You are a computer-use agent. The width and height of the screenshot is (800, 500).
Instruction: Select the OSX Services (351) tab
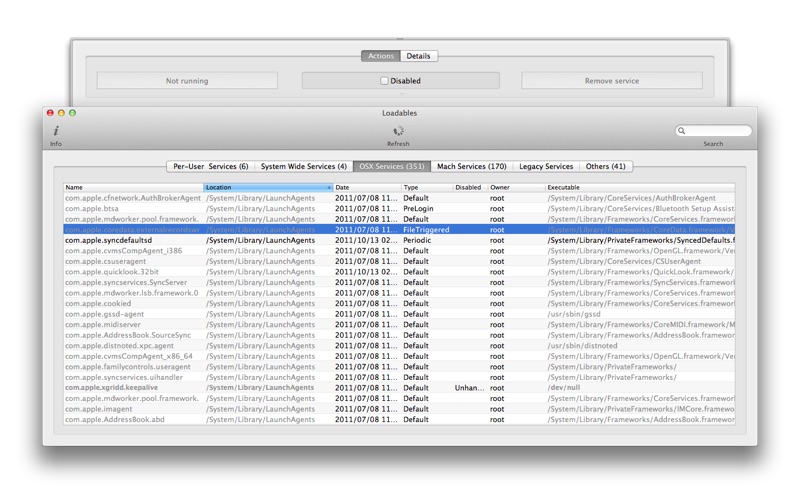click(392, 166)
